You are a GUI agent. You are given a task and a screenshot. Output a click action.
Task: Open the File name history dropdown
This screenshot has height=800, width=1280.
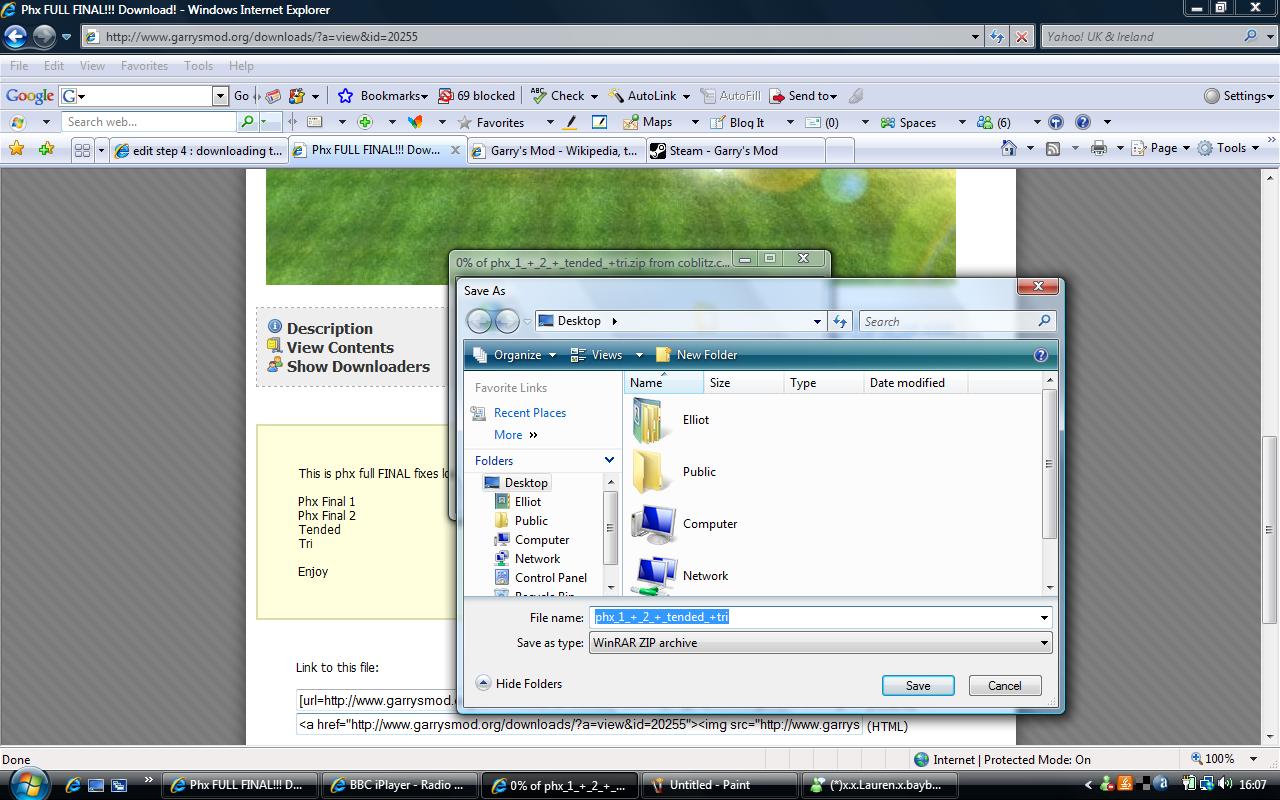(1045, 618)
